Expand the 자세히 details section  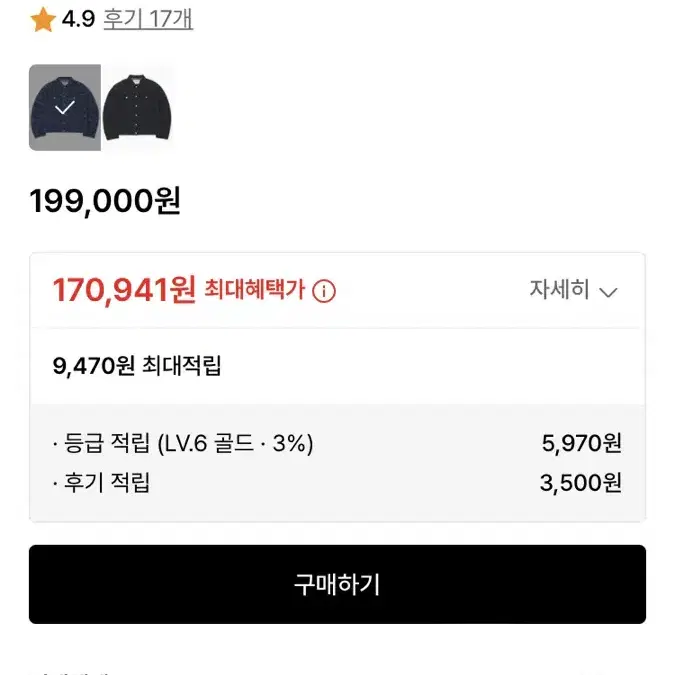[573, 289]
